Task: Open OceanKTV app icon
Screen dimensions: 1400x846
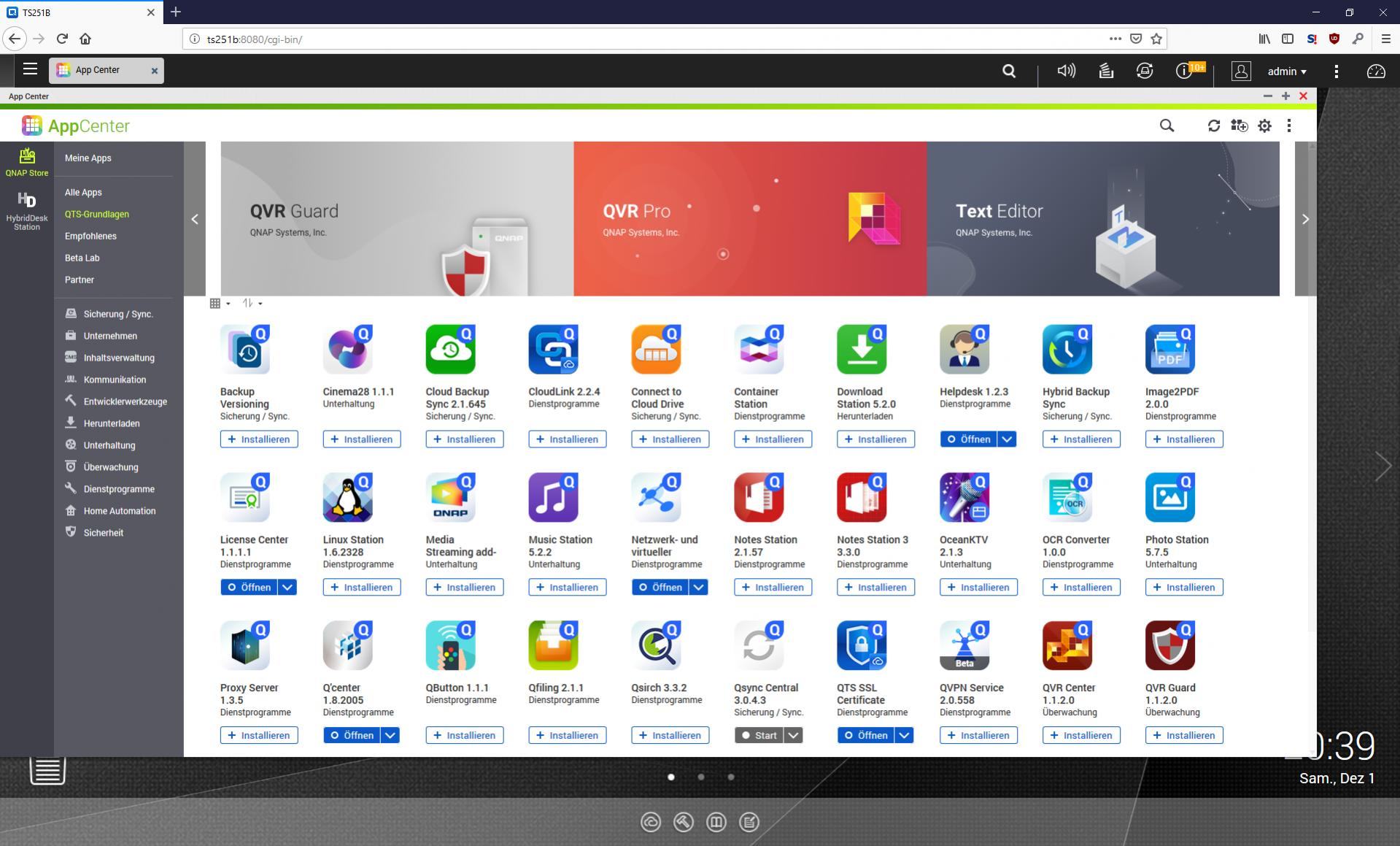Action: point(964,497)
